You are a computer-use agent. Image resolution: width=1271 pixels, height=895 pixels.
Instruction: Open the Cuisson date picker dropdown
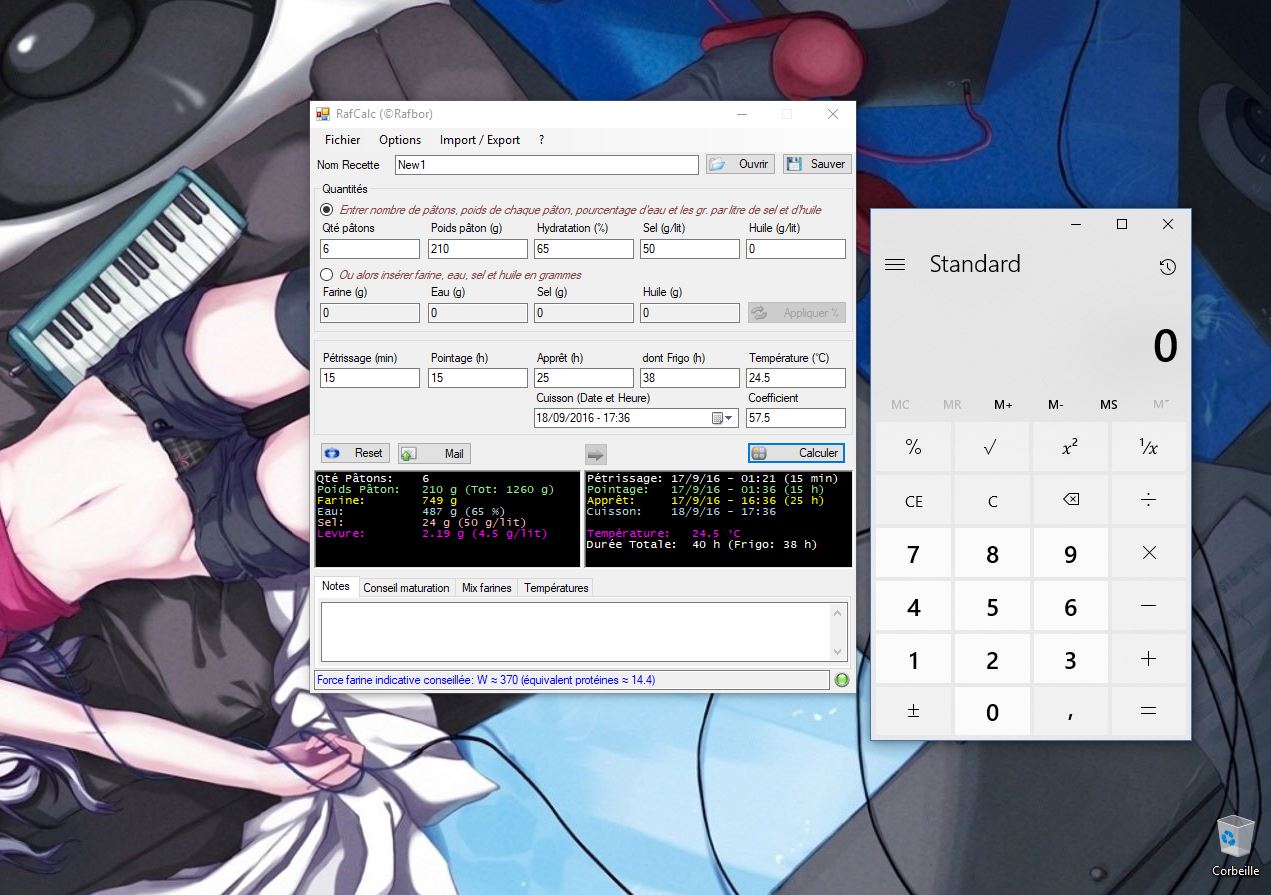(729, 418)
